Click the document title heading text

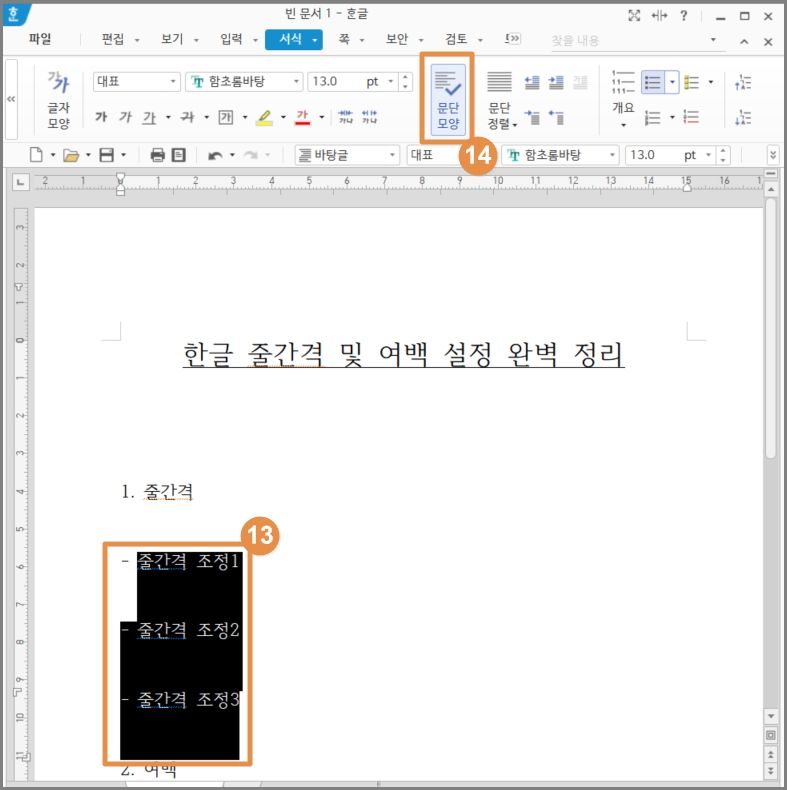point(404,355)
